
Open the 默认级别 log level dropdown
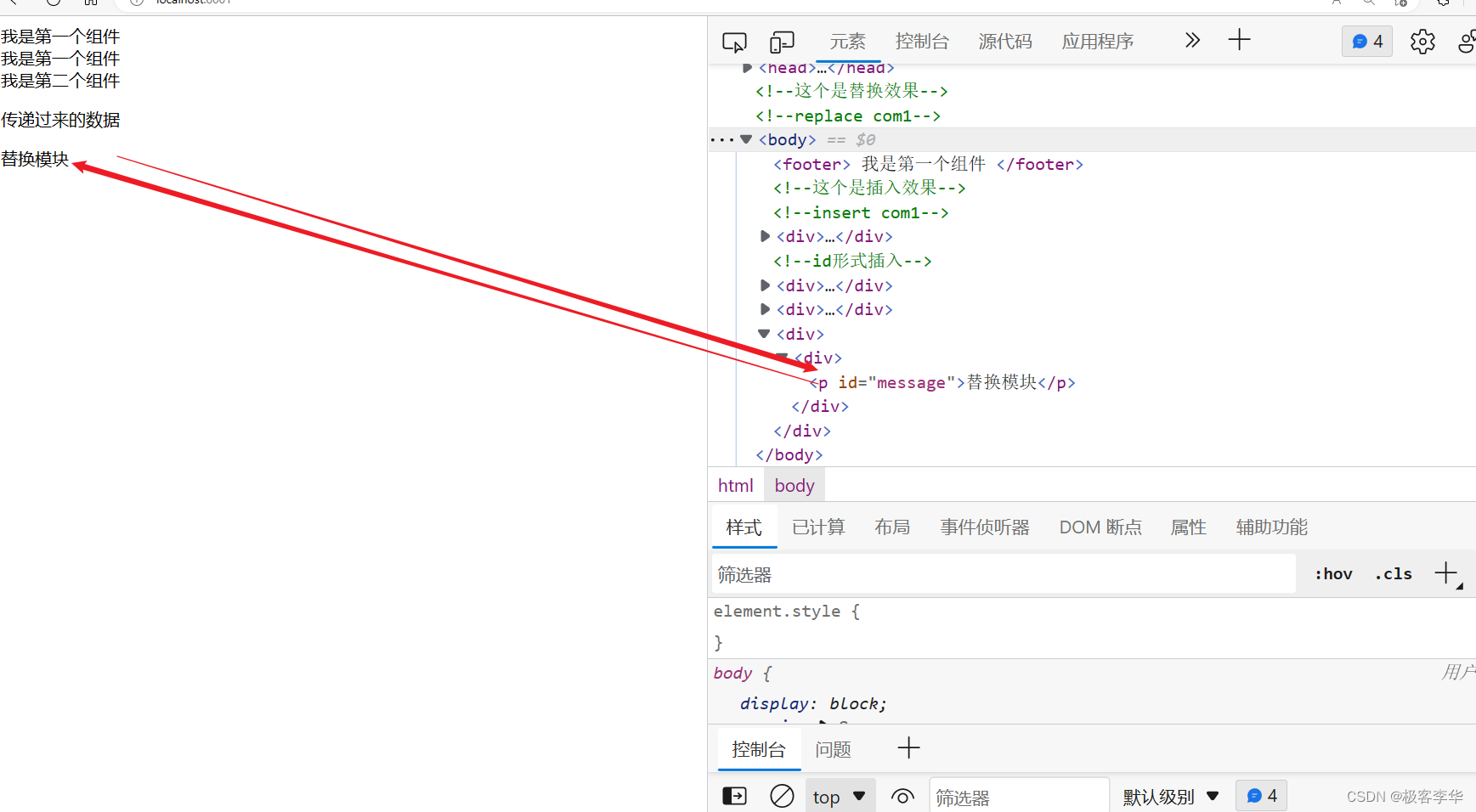coord(1171,797)
